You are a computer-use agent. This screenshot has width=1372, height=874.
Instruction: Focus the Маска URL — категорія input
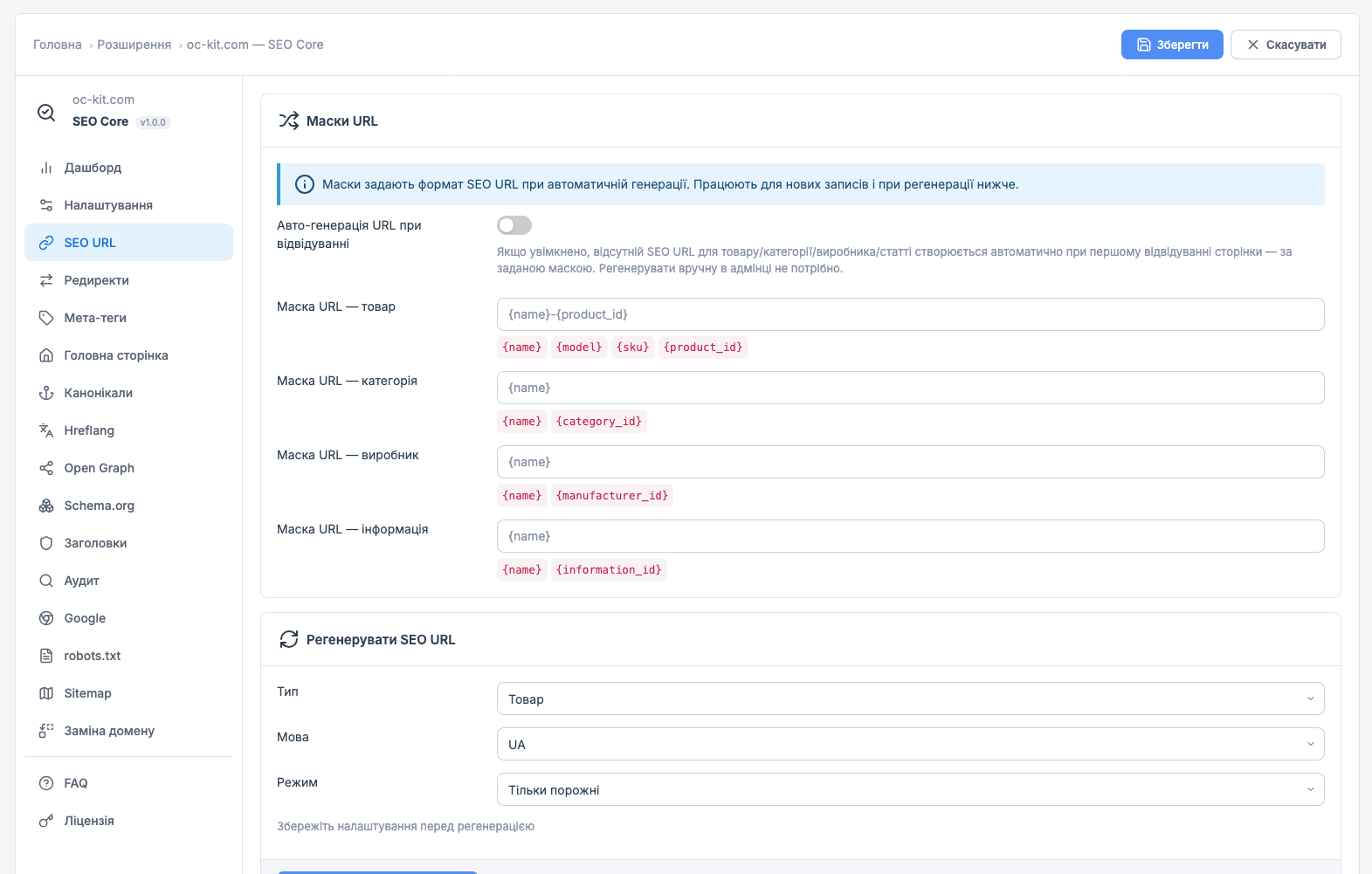(910, 388)
